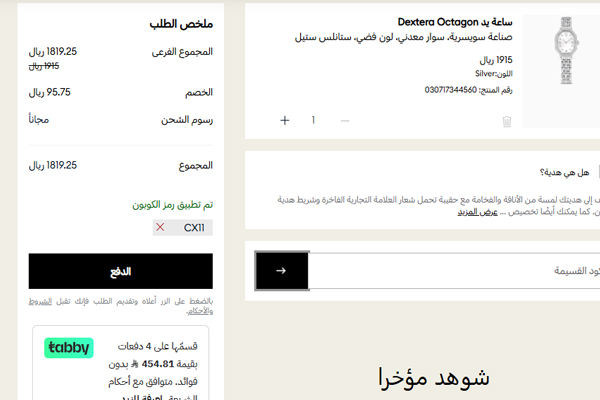Viewport: 600px width, 400px height.
Task: Click the CX11 coupon code tag
Action: coord(193,228)
